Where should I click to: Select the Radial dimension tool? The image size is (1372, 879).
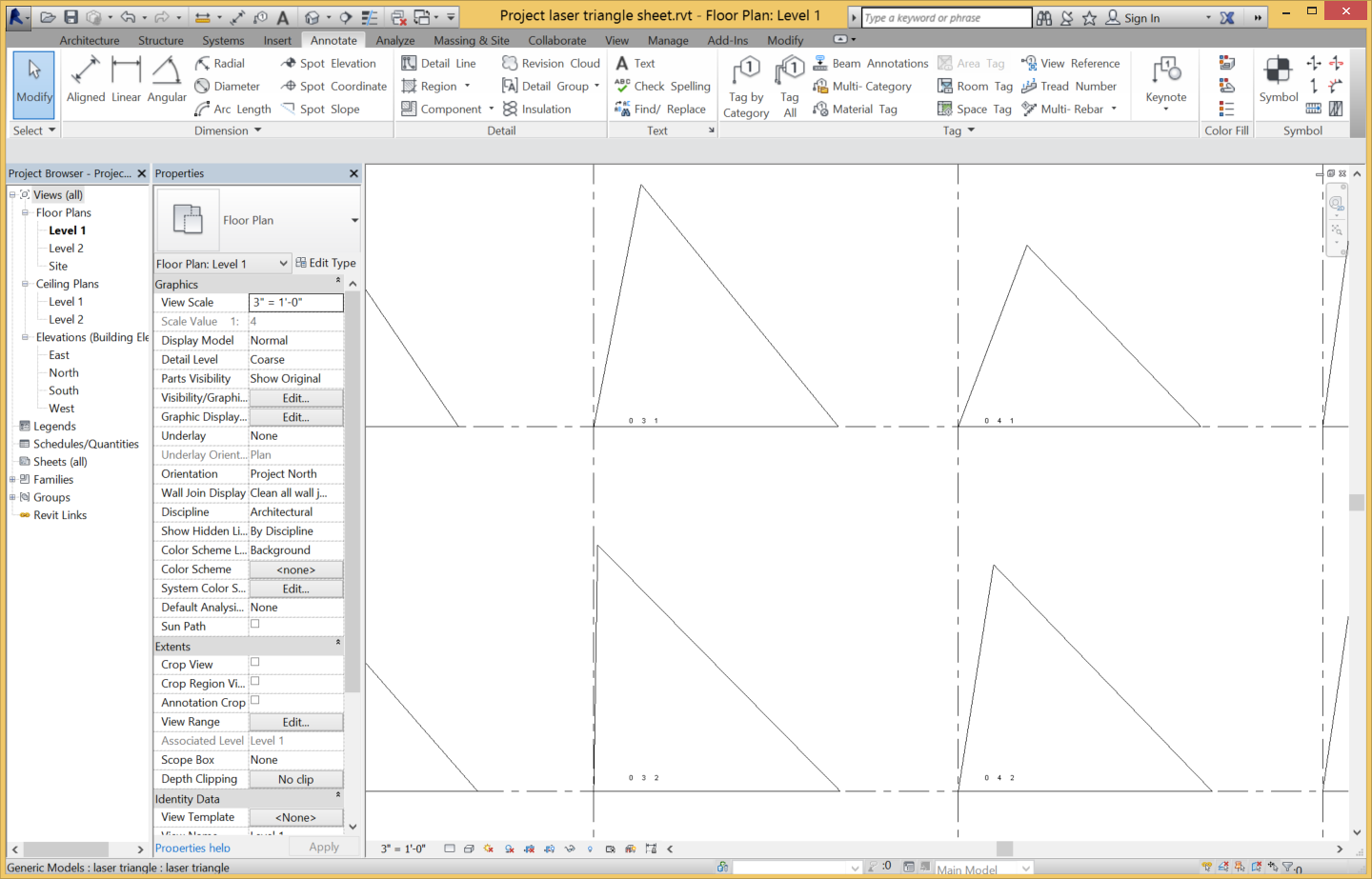click(229, 63)
